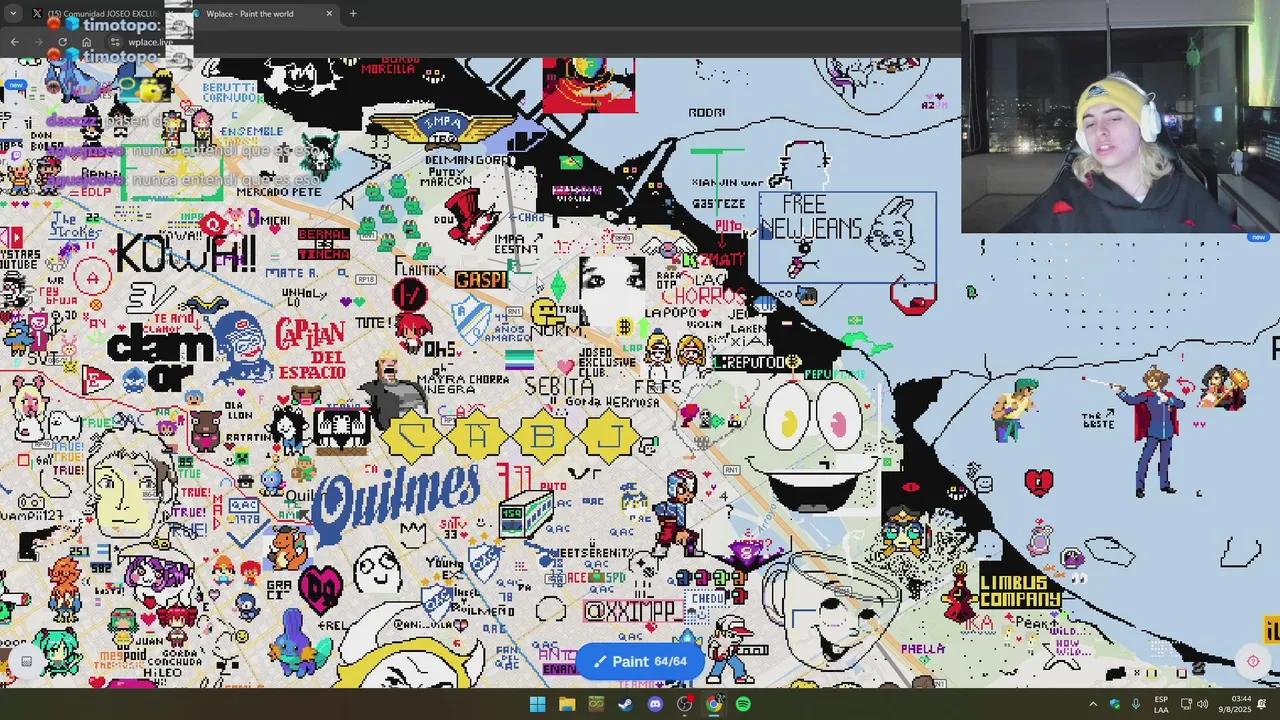Viewport: 1280px width, 720px height.
Task: Go forward in browser history
Action: [38, 42]
